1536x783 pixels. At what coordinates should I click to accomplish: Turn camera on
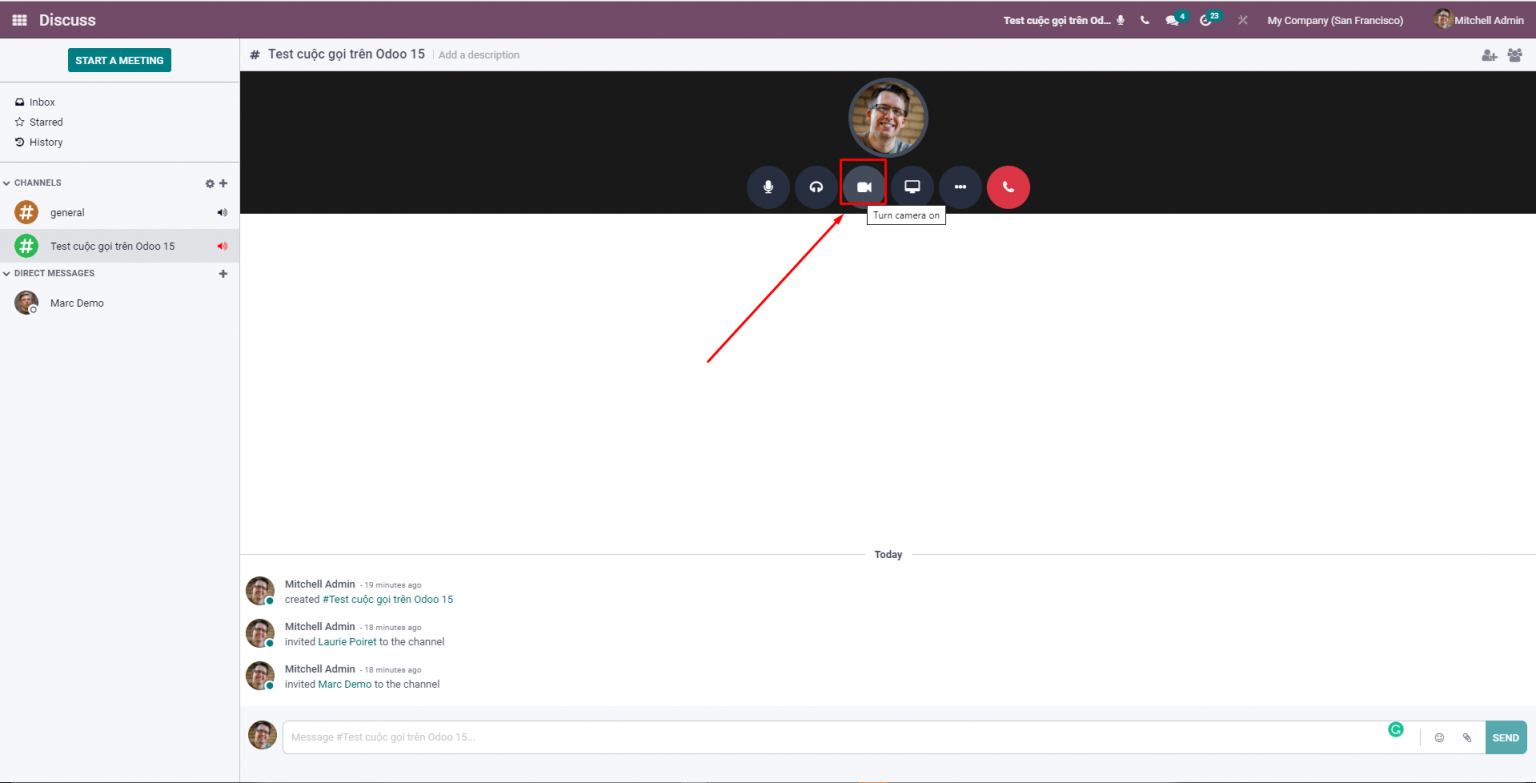point(864,187)
